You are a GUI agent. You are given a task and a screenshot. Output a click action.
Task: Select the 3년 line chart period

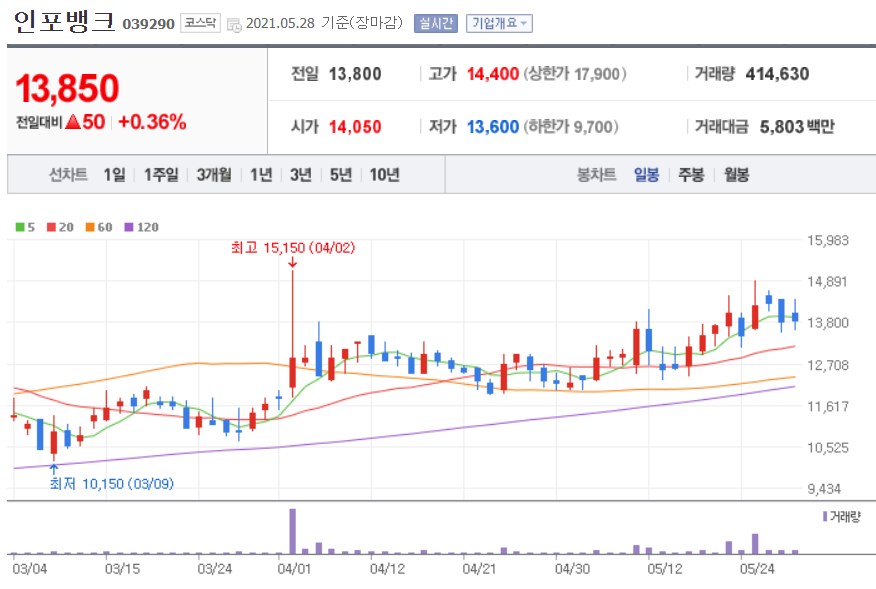tap(301, 175)
